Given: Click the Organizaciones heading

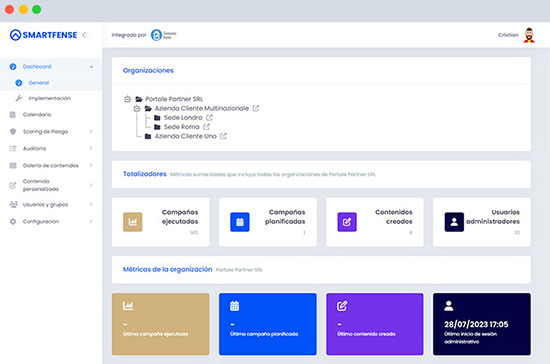Looking at the screenshot, I should 148,70.
